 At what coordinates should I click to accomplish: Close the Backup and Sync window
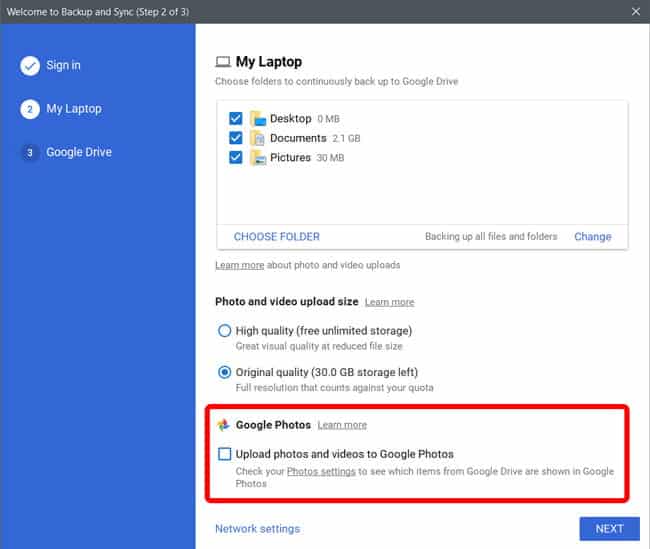636,12
